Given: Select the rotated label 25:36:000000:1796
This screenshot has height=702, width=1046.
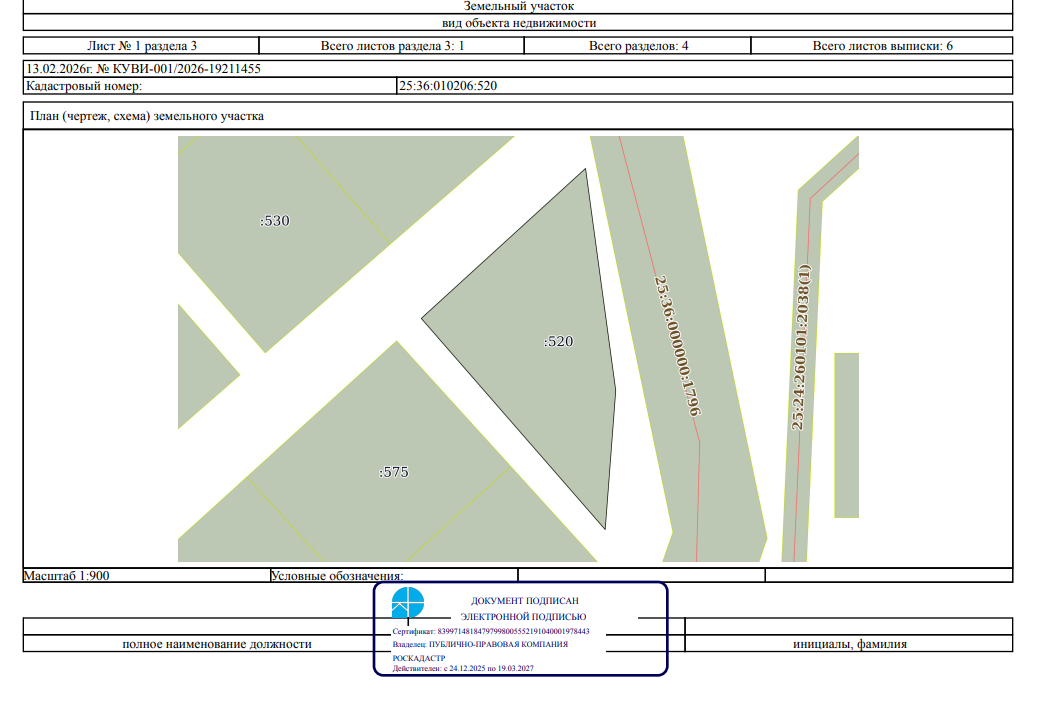Looking at the screenshot, I should 677,346.
